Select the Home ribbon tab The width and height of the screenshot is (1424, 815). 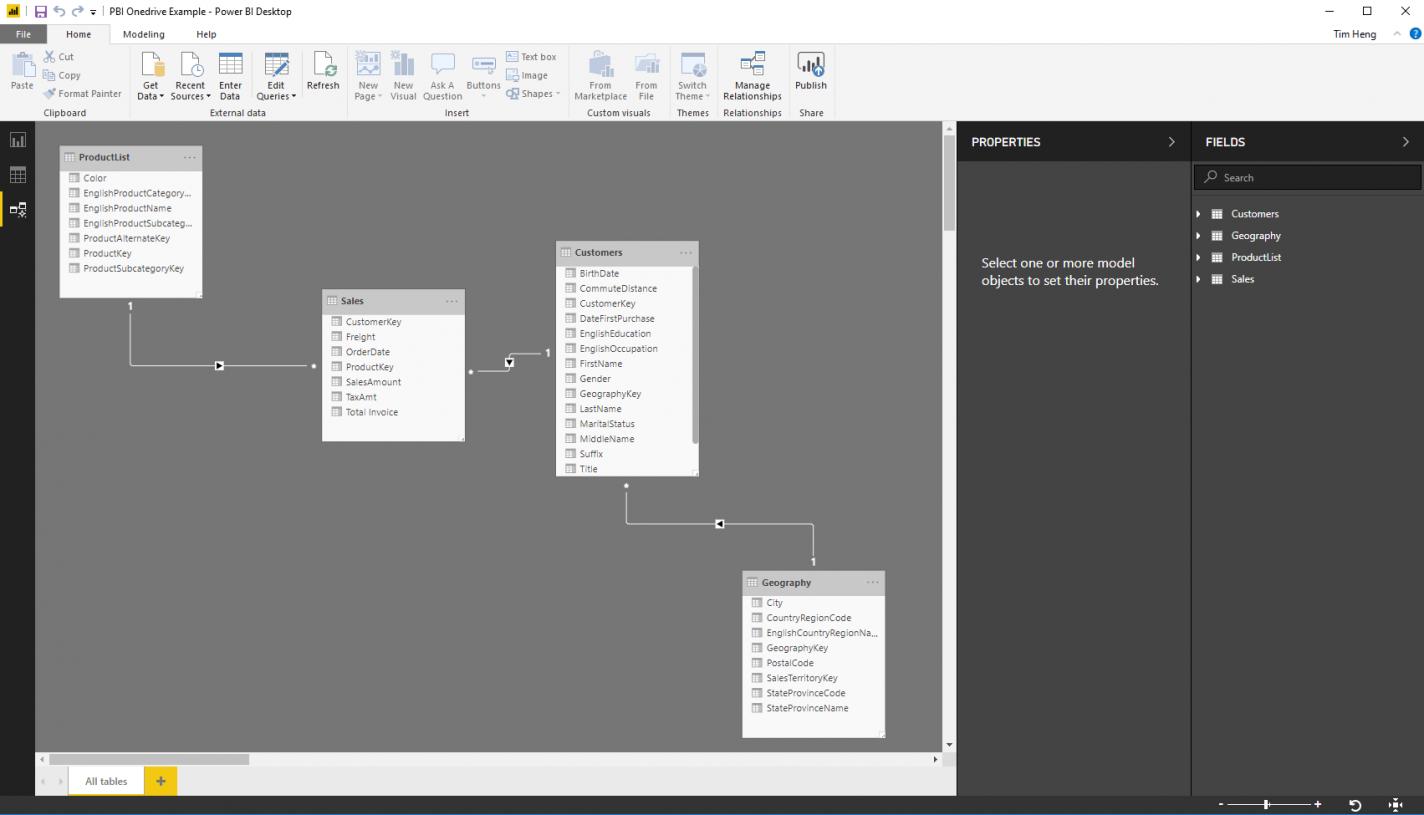pyautogui.click(x=78, y=34)
